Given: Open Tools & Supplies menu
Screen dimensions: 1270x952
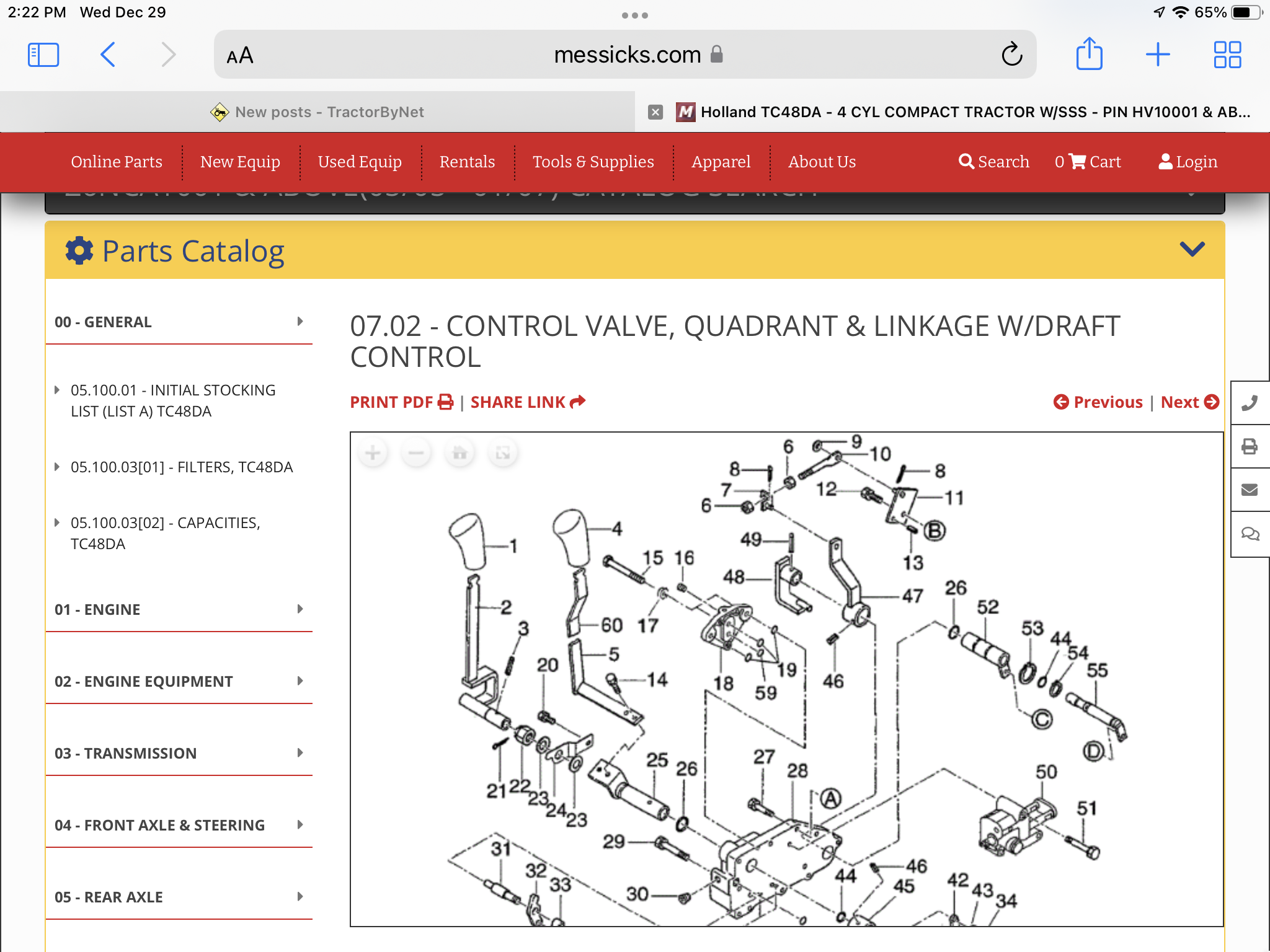Looking at the screenshot, I should [x=593, y=162].
